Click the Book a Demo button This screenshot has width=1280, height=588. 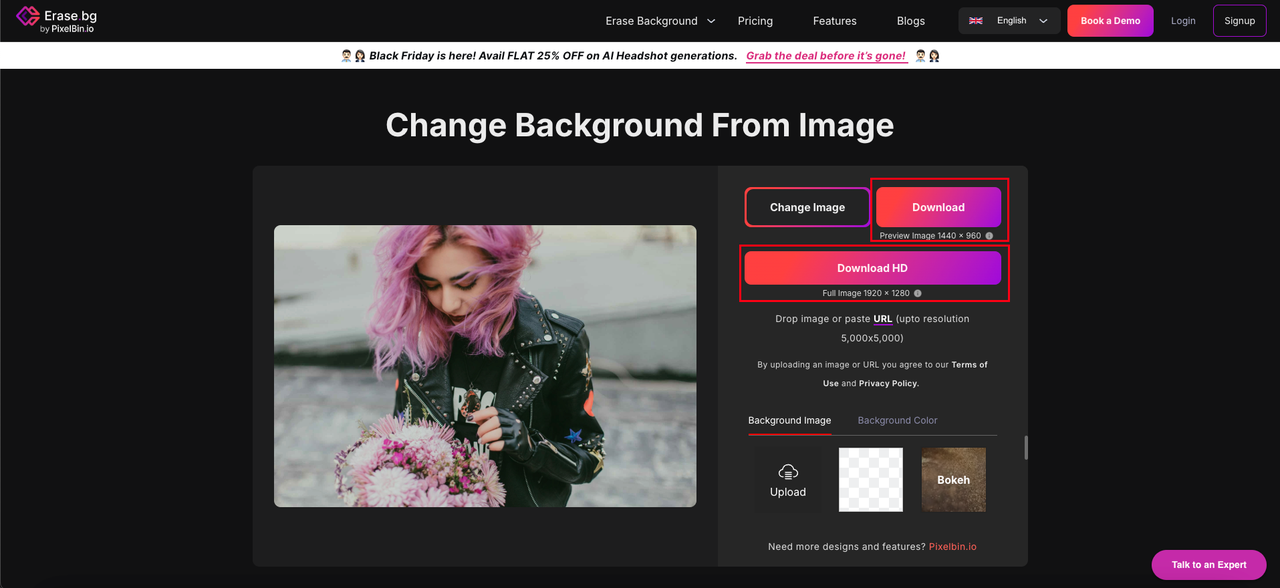pyautogui.click(x=1110, y=20)
